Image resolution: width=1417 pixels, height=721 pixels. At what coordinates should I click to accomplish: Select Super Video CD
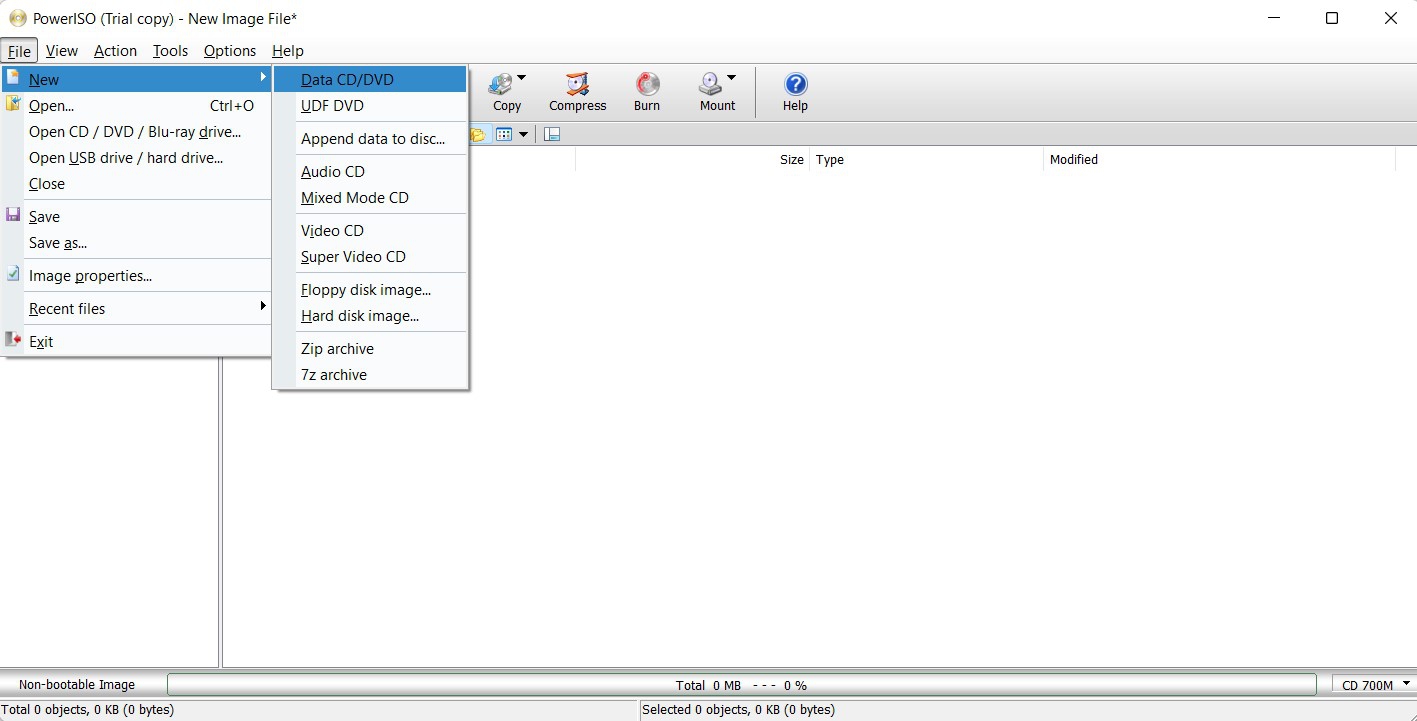(x=370, y=256)
